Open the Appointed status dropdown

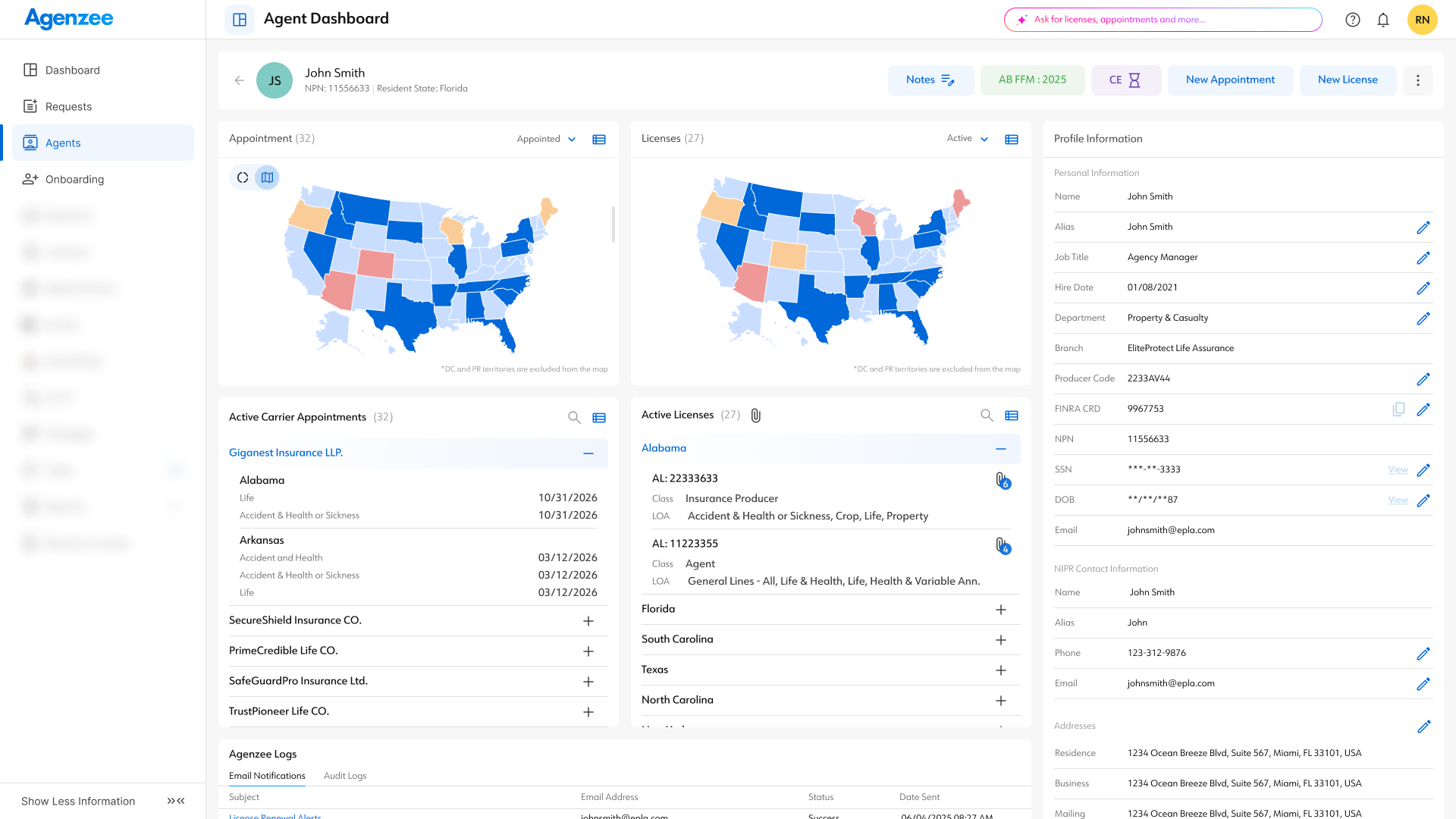[x=546, y=139]
